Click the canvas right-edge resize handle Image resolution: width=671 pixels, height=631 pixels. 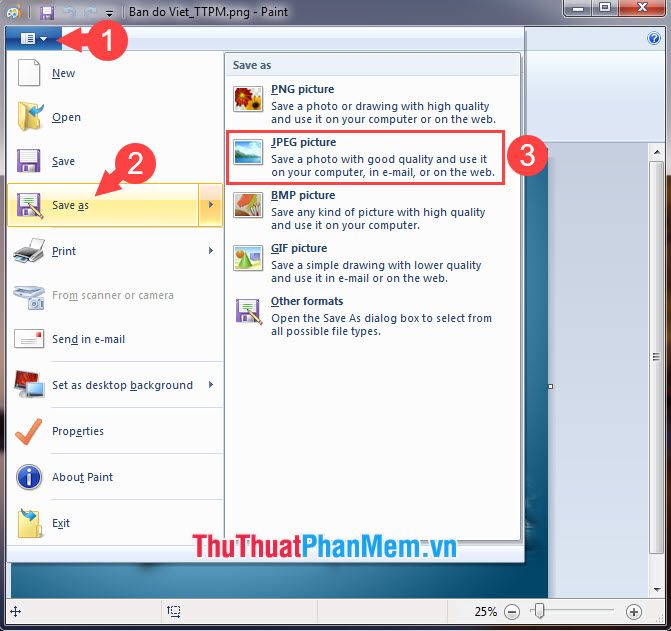[551, 386]
